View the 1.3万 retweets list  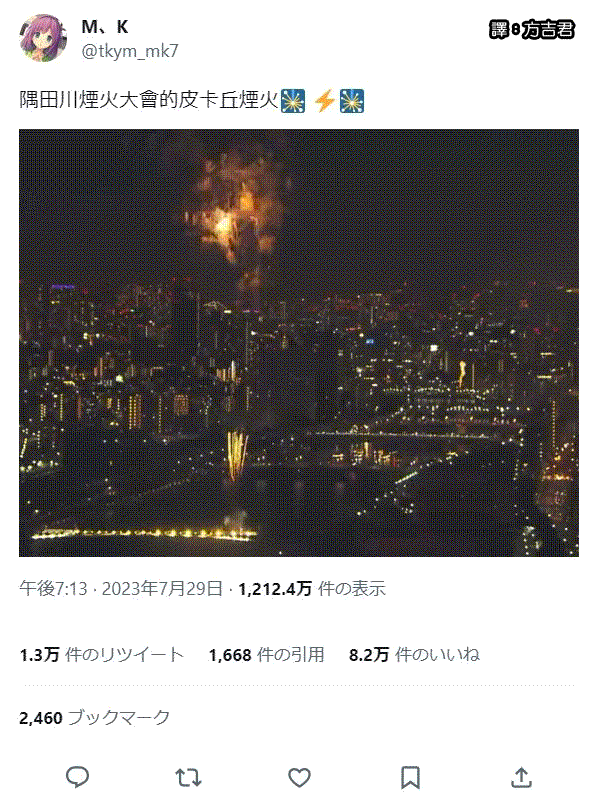tap(102, 654)
